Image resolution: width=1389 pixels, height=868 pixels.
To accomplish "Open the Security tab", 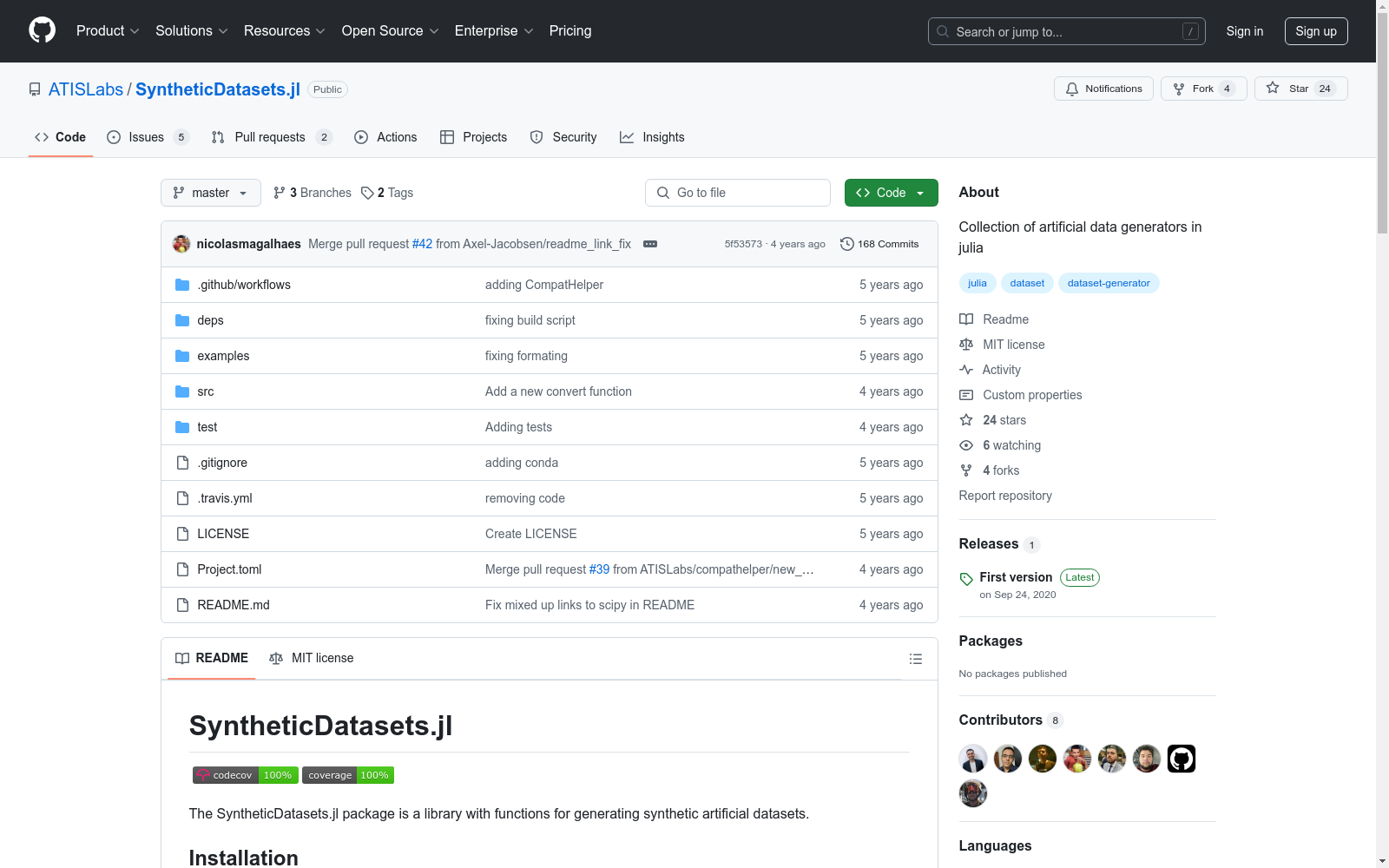I will (563, 137).
